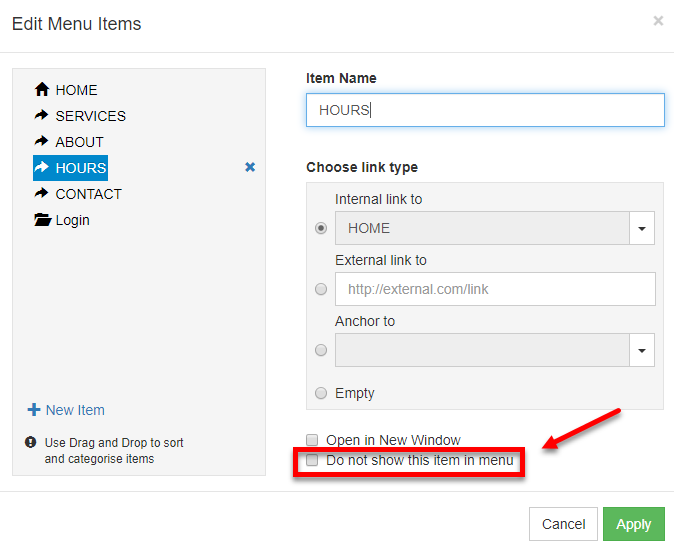Image resolution: width=674 pixels, height=551 pixels.
Task: Remove HOURS item with the blue X
Action: (250, 168)
